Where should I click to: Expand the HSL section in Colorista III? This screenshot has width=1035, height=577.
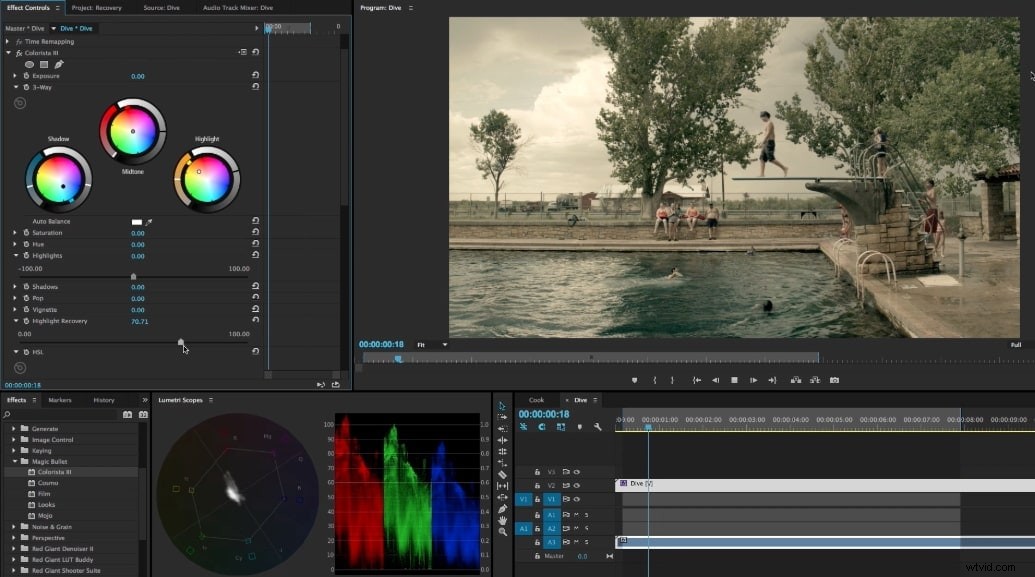point(17,352)
